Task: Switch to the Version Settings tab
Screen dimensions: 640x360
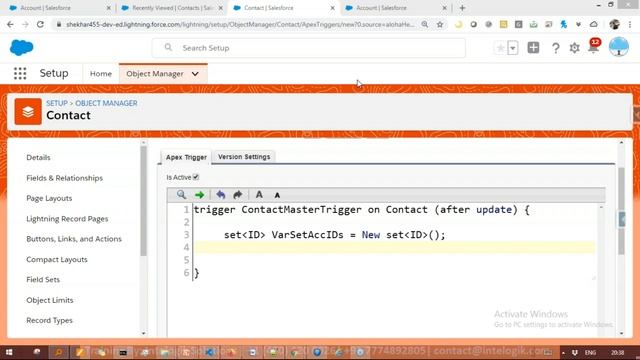Action: (x=244, y=157)
